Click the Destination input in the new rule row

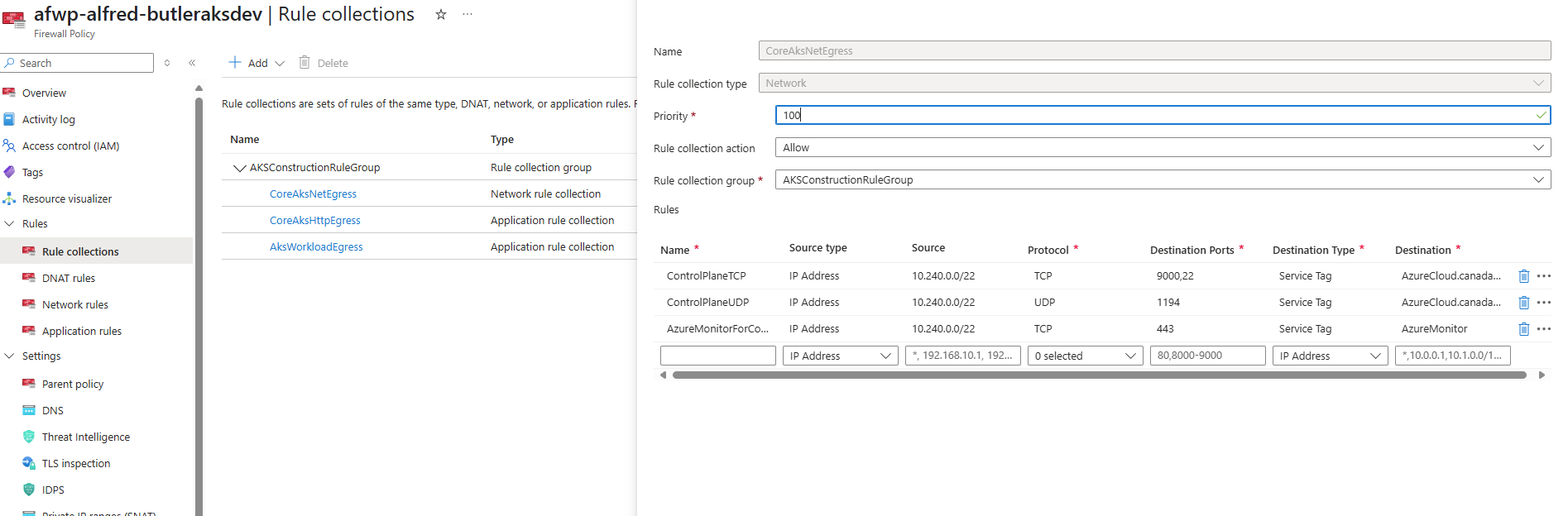[1453, 356]
